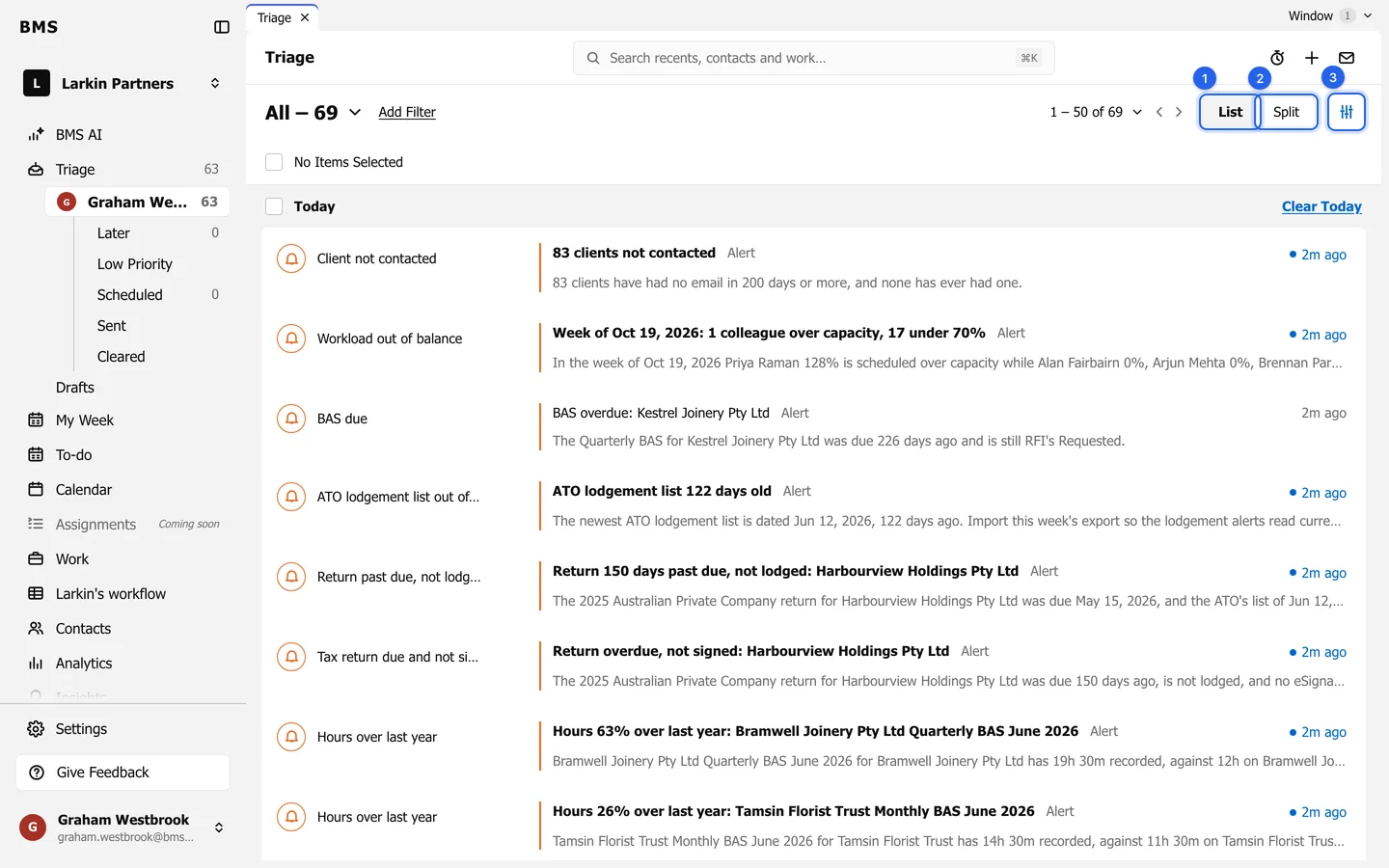Check the Today group checkbox
The image size is (1389, 868).
click(x=274, y=206)
